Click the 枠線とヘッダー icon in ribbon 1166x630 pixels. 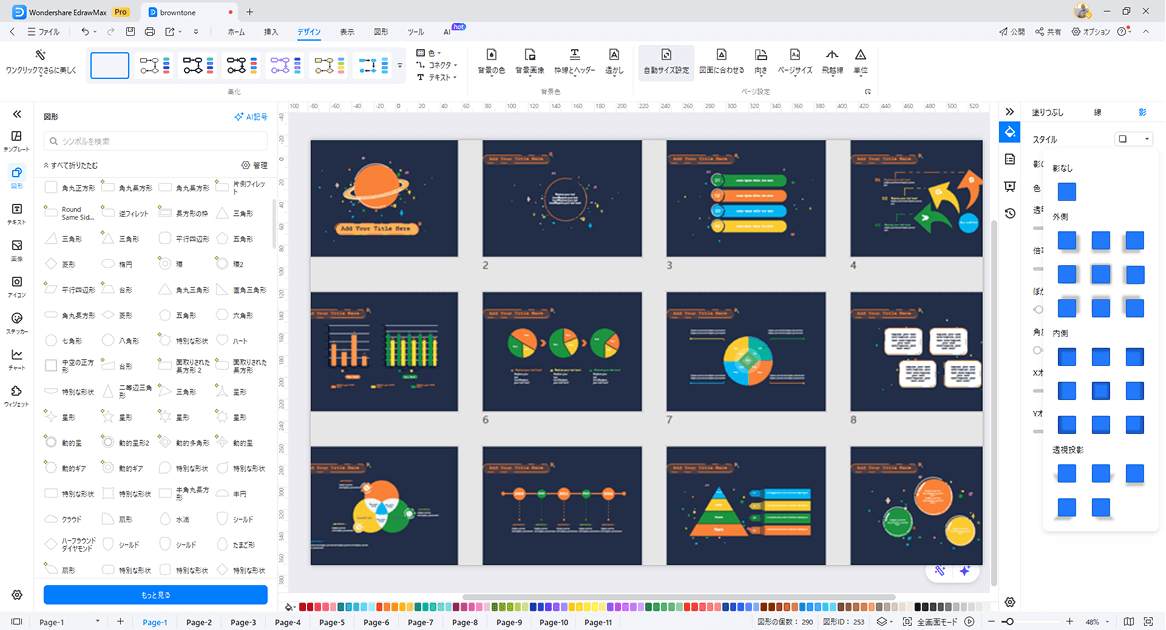(x=574, y=56)
